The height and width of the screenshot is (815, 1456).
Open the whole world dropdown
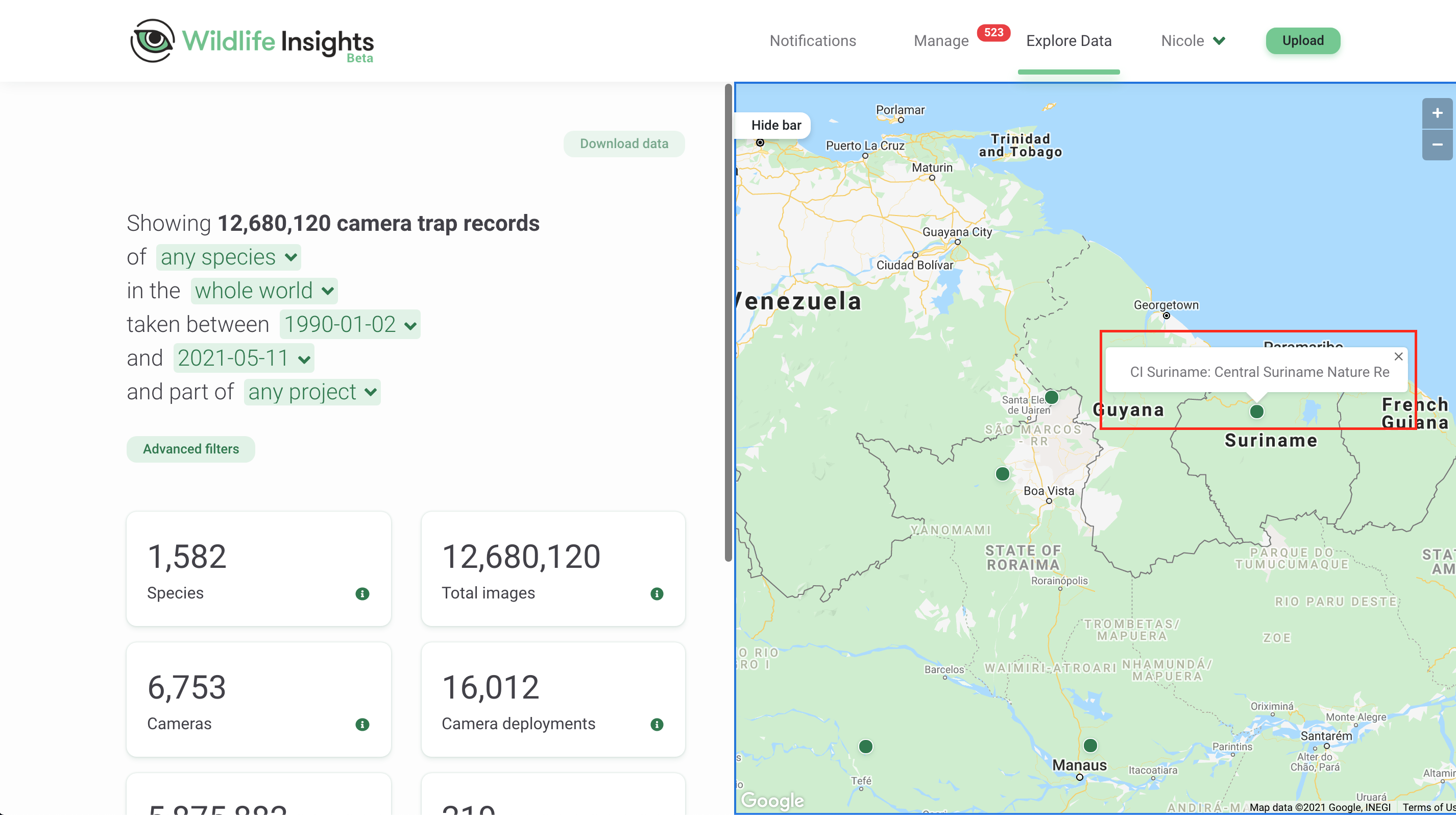264,291
